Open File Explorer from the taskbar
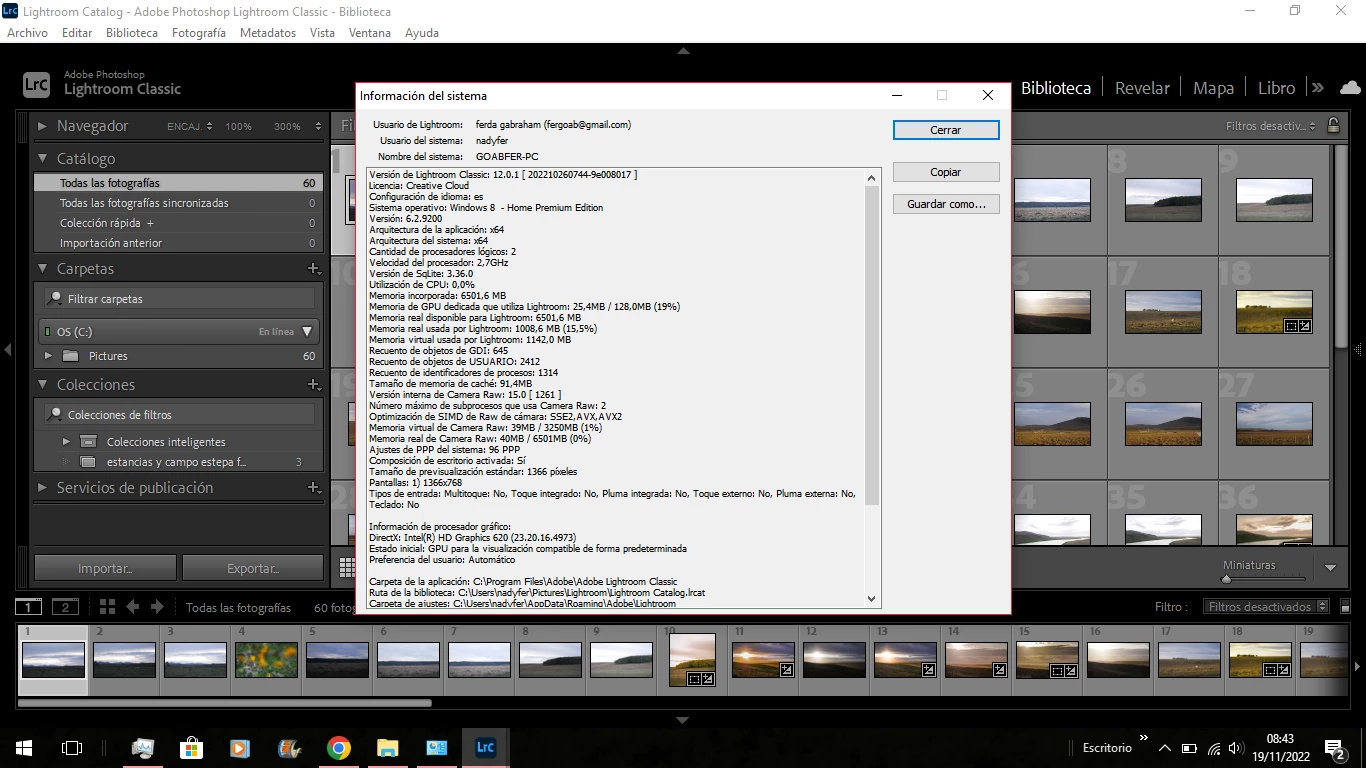The image size is (1366, 768). 387,747
